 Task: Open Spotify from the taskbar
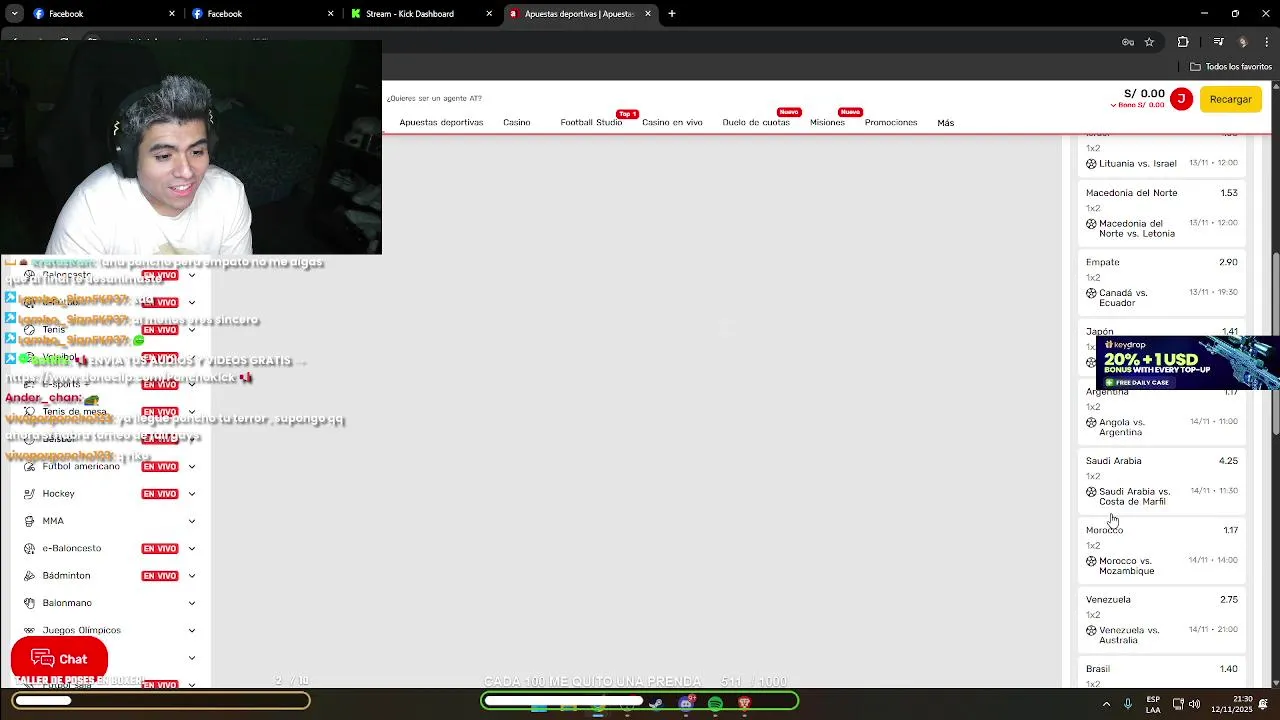point(715,704)
